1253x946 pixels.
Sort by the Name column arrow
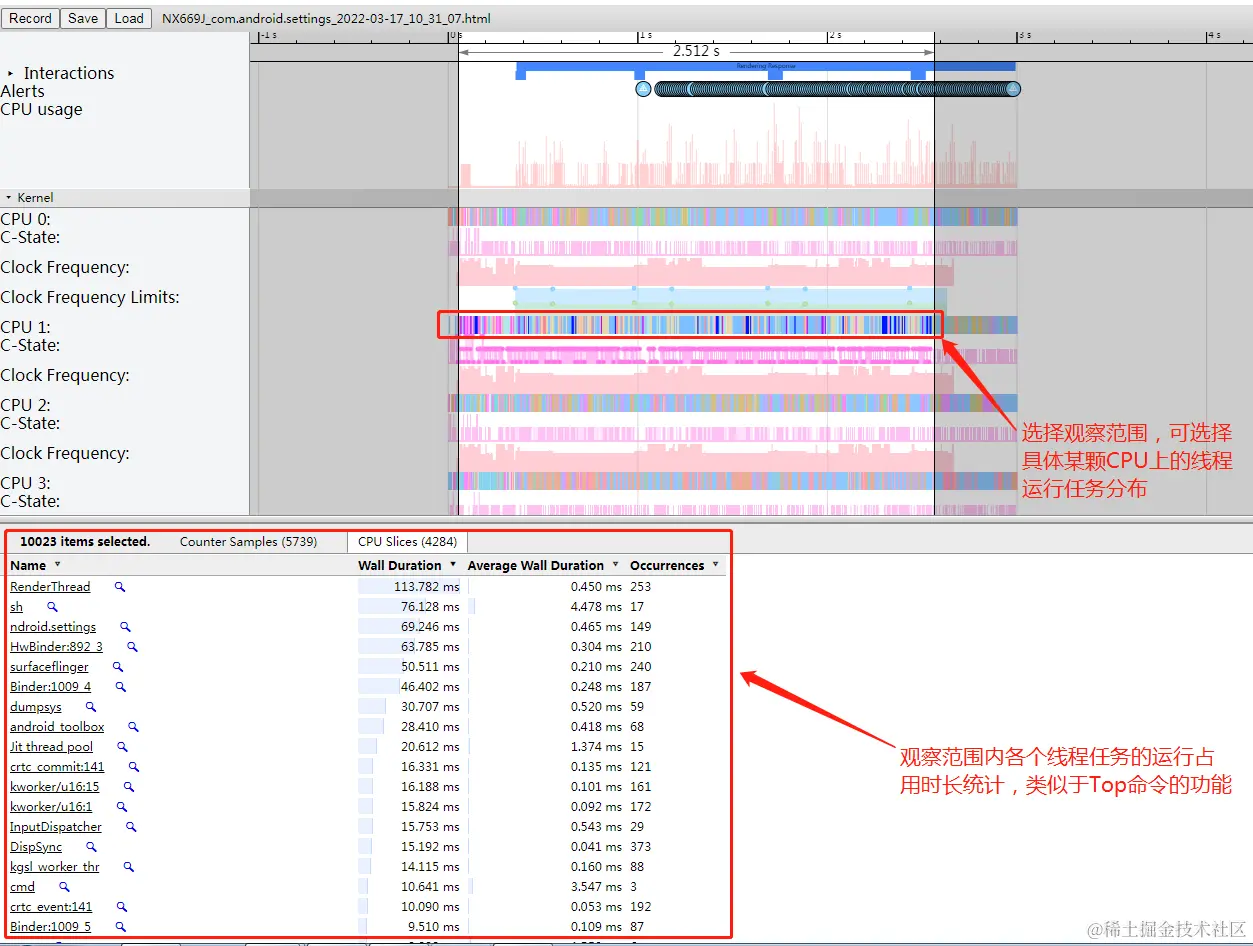pos(57,566)
